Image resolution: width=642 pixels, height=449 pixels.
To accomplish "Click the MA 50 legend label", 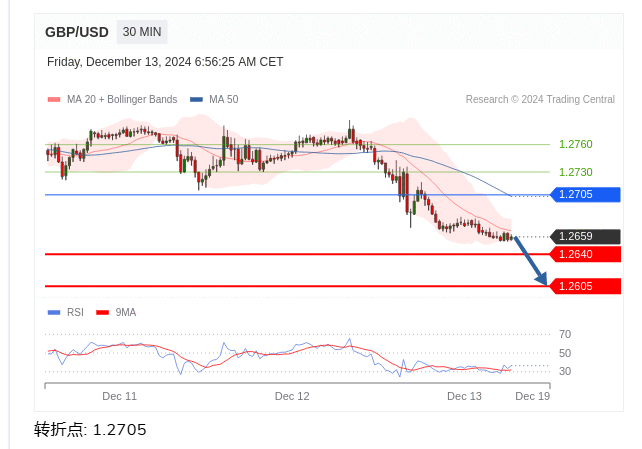I will point(224,99).
